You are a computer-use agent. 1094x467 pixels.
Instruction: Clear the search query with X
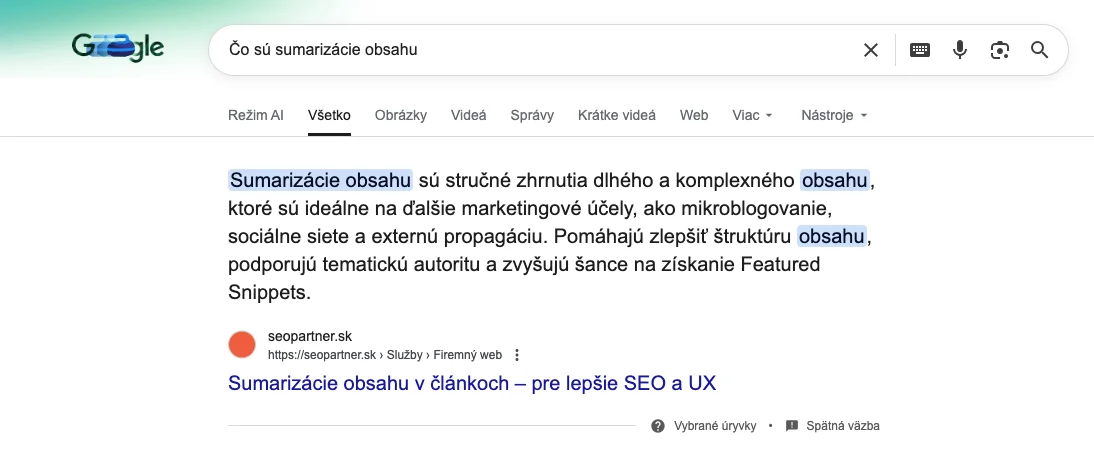[x=871, y=50]
